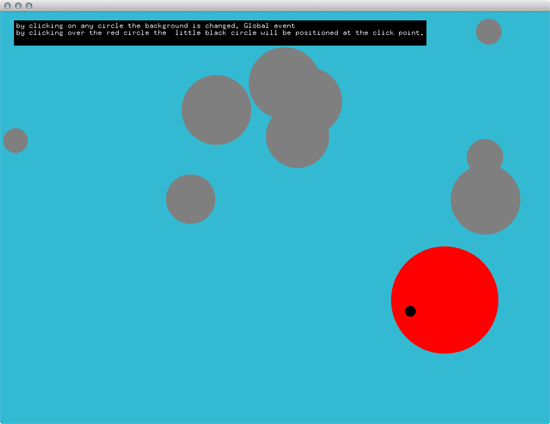Click the little black dot inside the red circle
Viewport: 550px width, 424px height.
click(410, 311)
